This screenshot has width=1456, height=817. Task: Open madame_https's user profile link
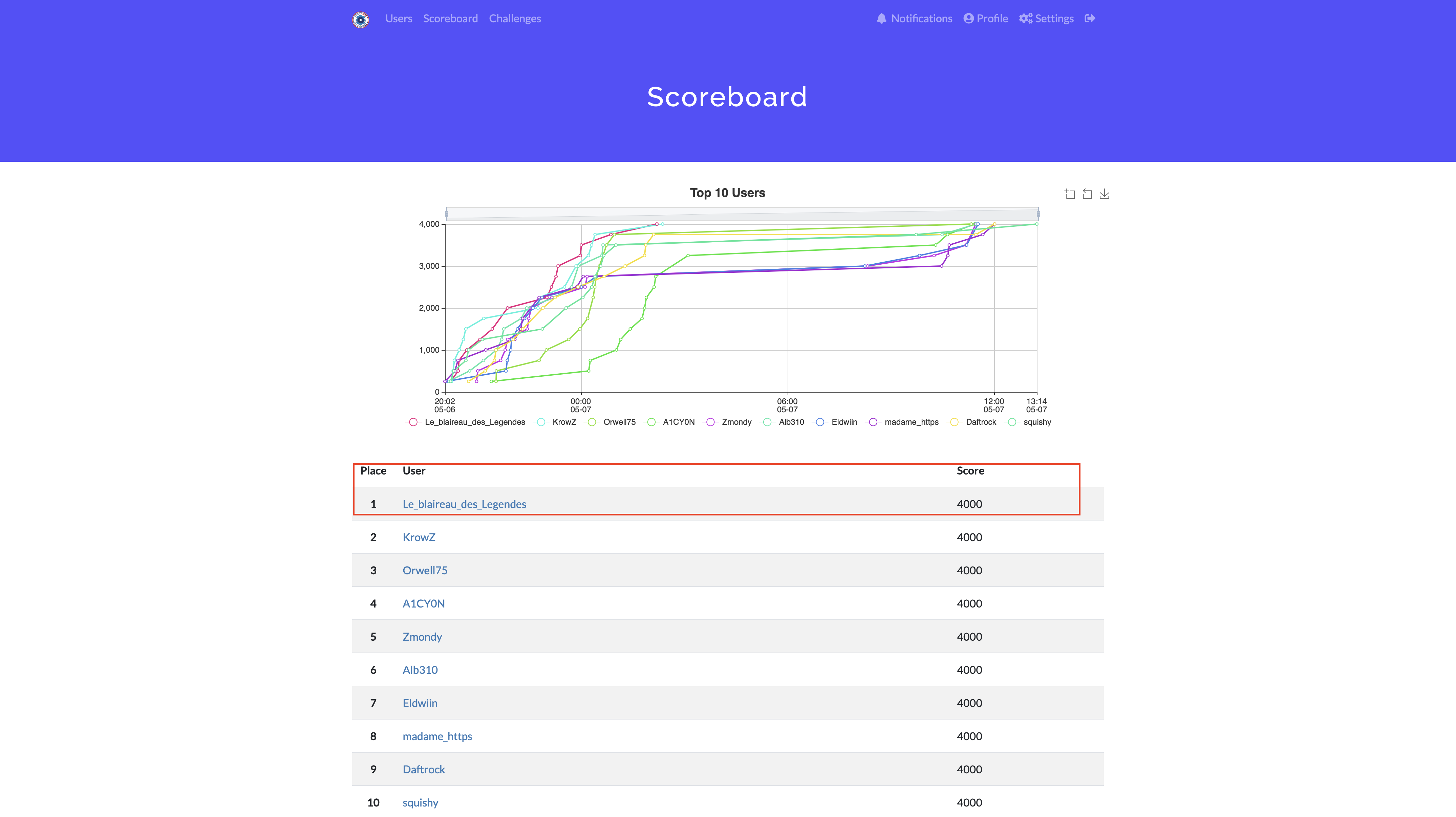437,736
